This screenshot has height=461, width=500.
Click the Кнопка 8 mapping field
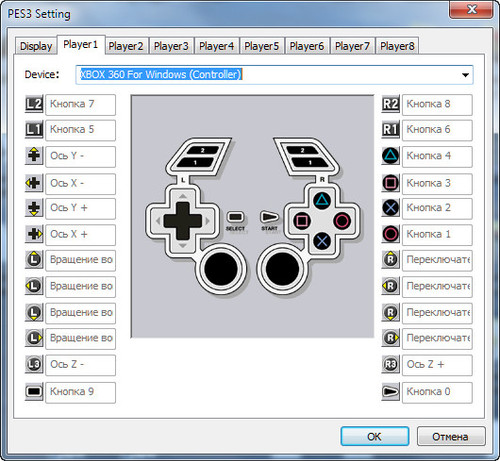pyautogui.click(x=437, y=105)
